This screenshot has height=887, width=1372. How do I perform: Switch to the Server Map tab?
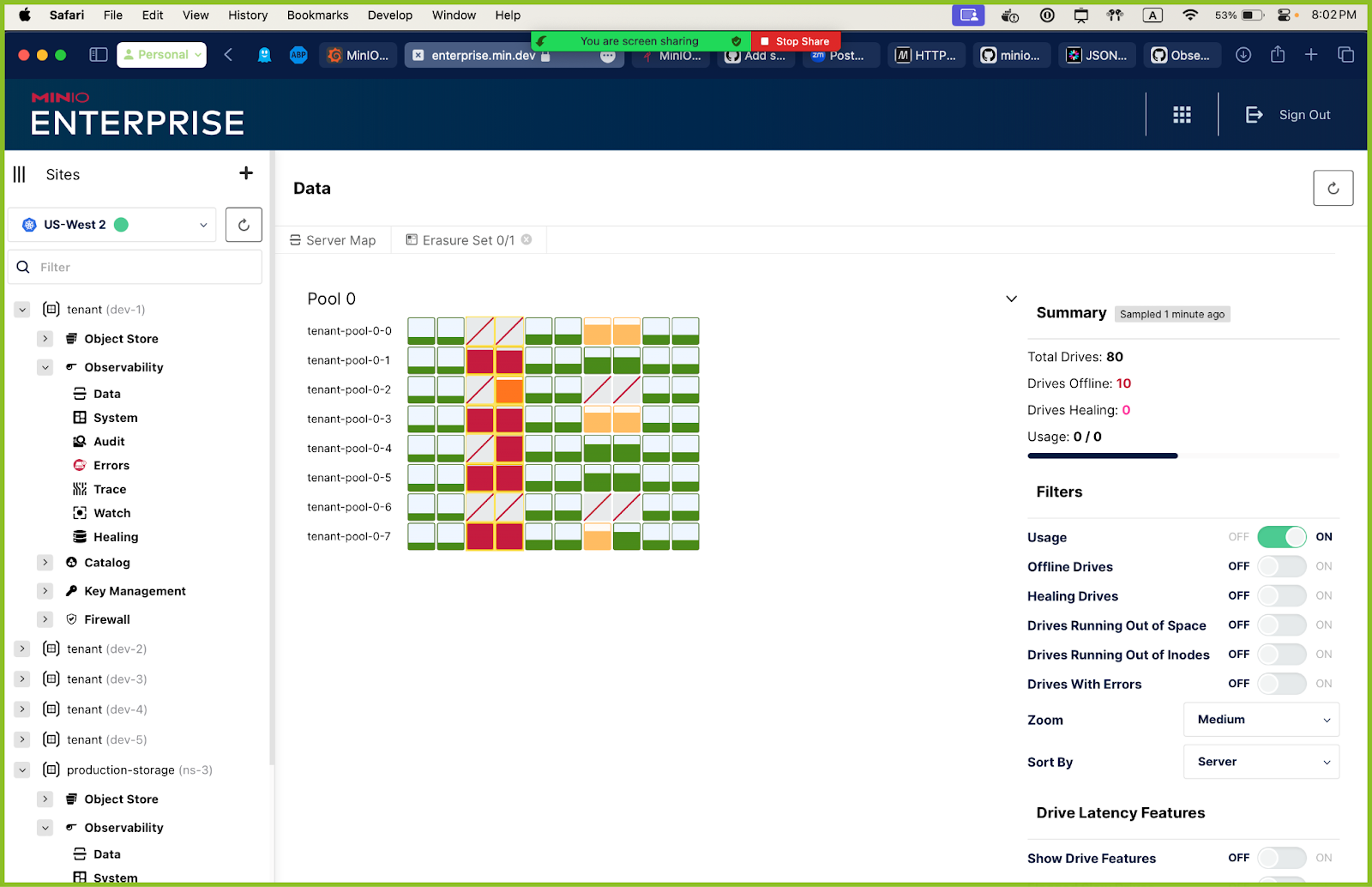pyautogui.click(x=333, y=240)
